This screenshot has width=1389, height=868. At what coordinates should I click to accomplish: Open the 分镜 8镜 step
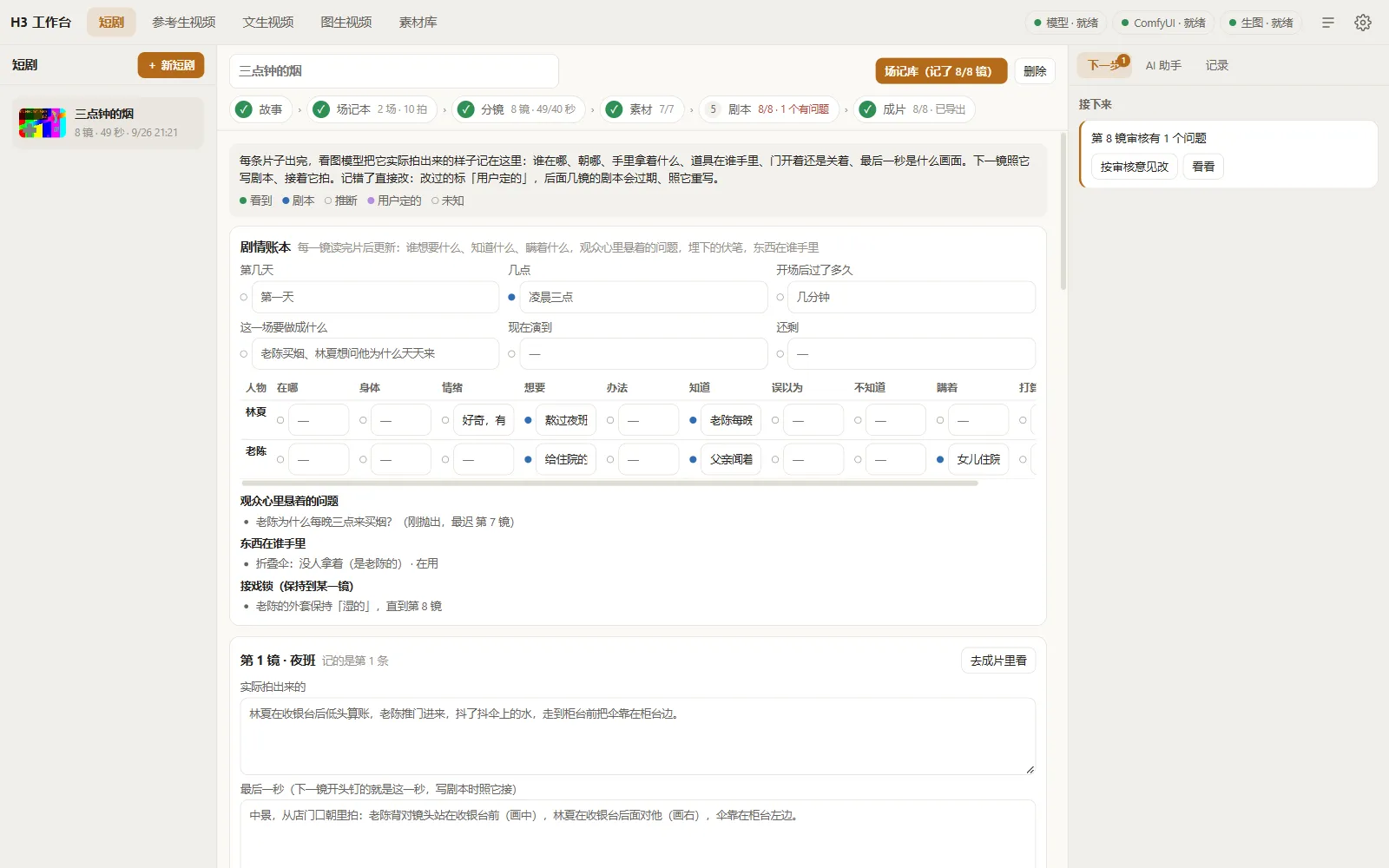point(518,109)
